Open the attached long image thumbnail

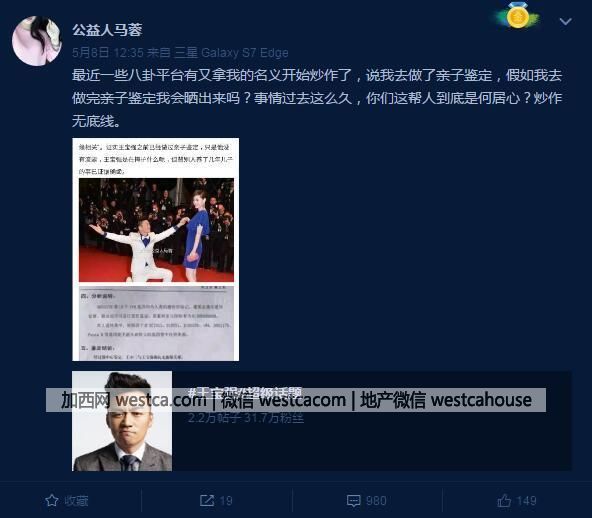coord(156,249)
